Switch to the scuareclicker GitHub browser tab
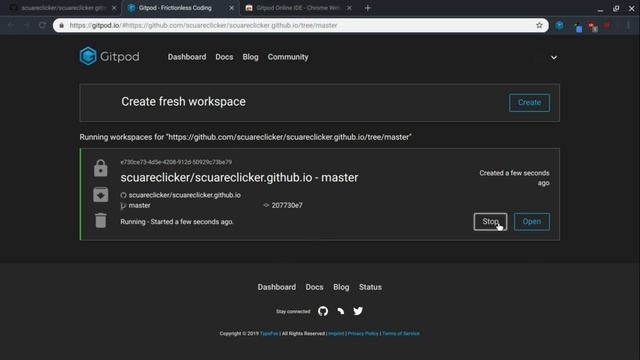This screenshot has width=640, height=360. tap(61, 8)
